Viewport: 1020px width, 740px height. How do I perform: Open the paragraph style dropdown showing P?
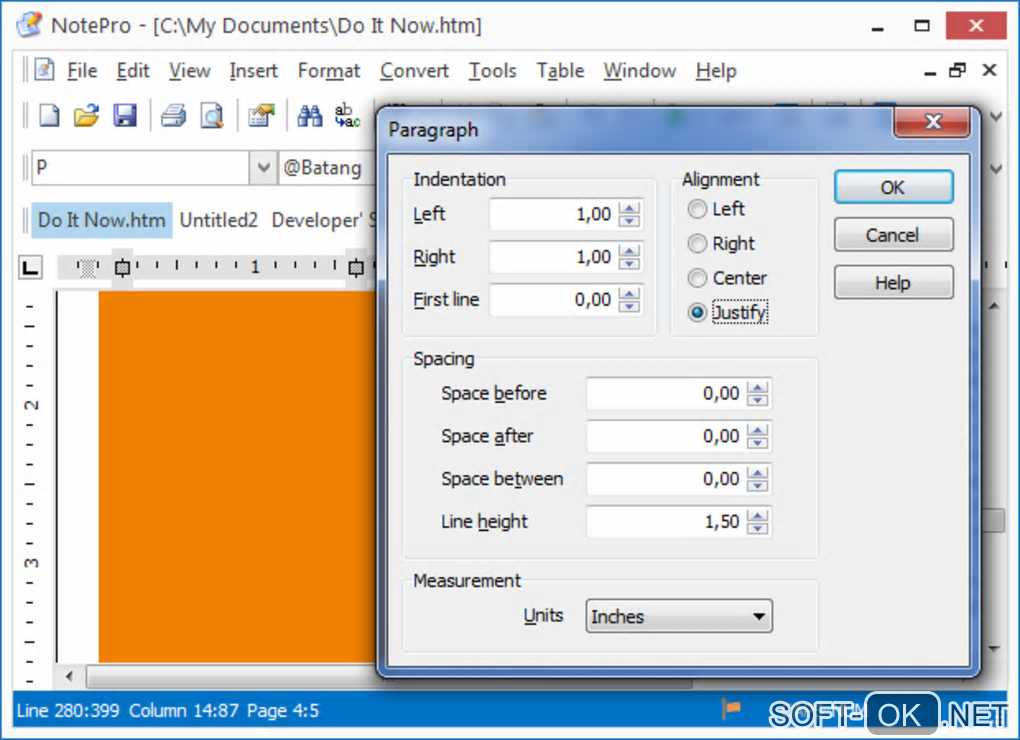pyautogui.click(x=263, y=167)
